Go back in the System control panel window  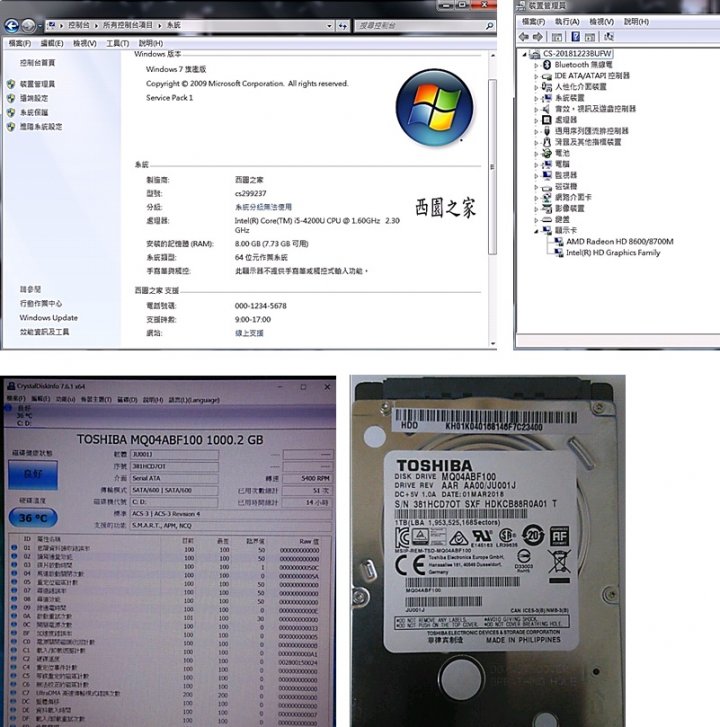12,26
